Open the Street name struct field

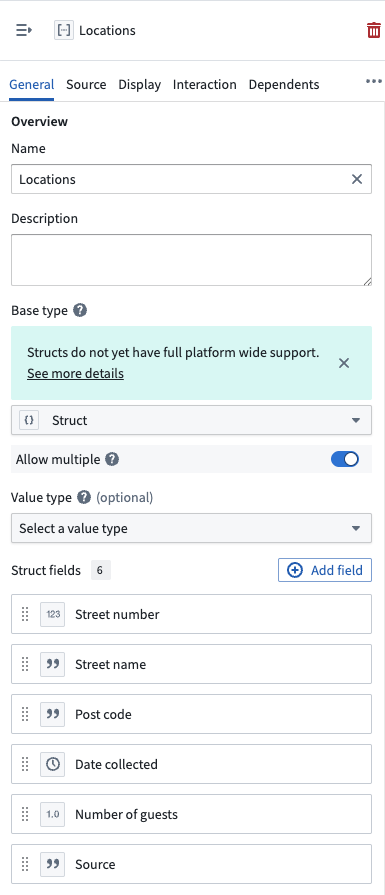pyautogui.click(x=191, y=664)
